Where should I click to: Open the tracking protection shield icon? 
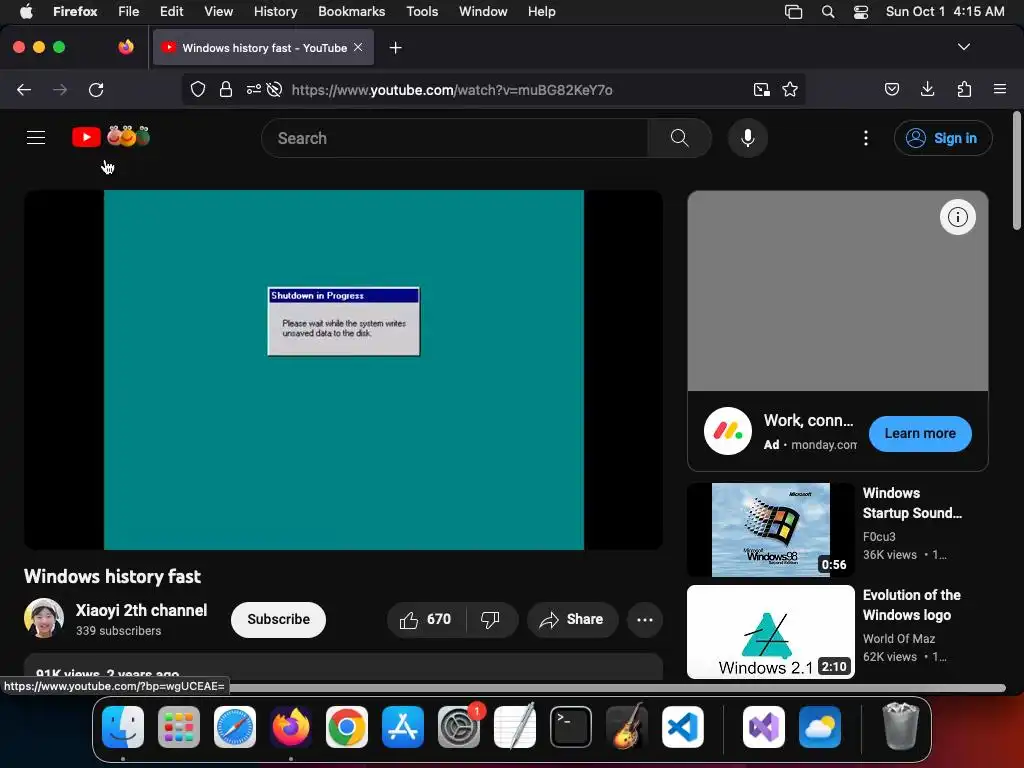[x=198, y=89]
